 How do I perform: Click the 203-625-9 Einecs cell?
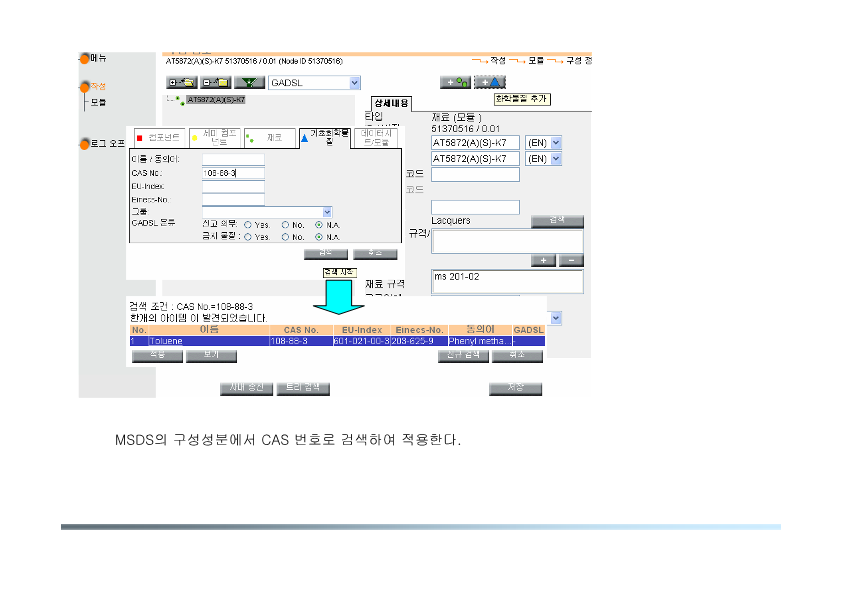[x=419, y=341]
